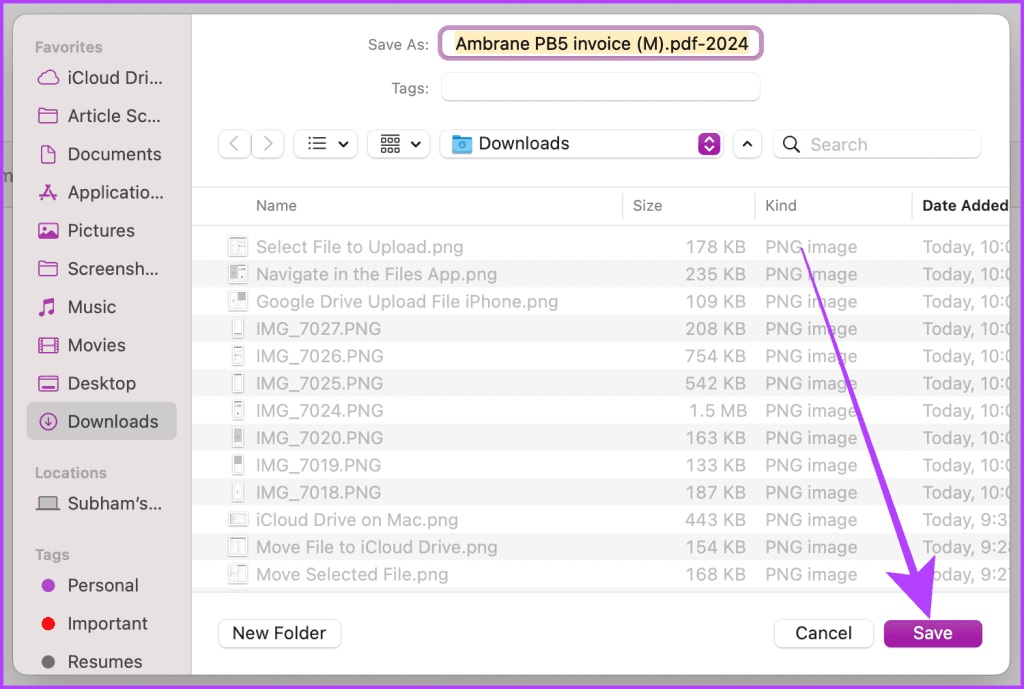1024x689 pixels.
Task: Open the Downloads location popup menu
Action: (581, 144)
